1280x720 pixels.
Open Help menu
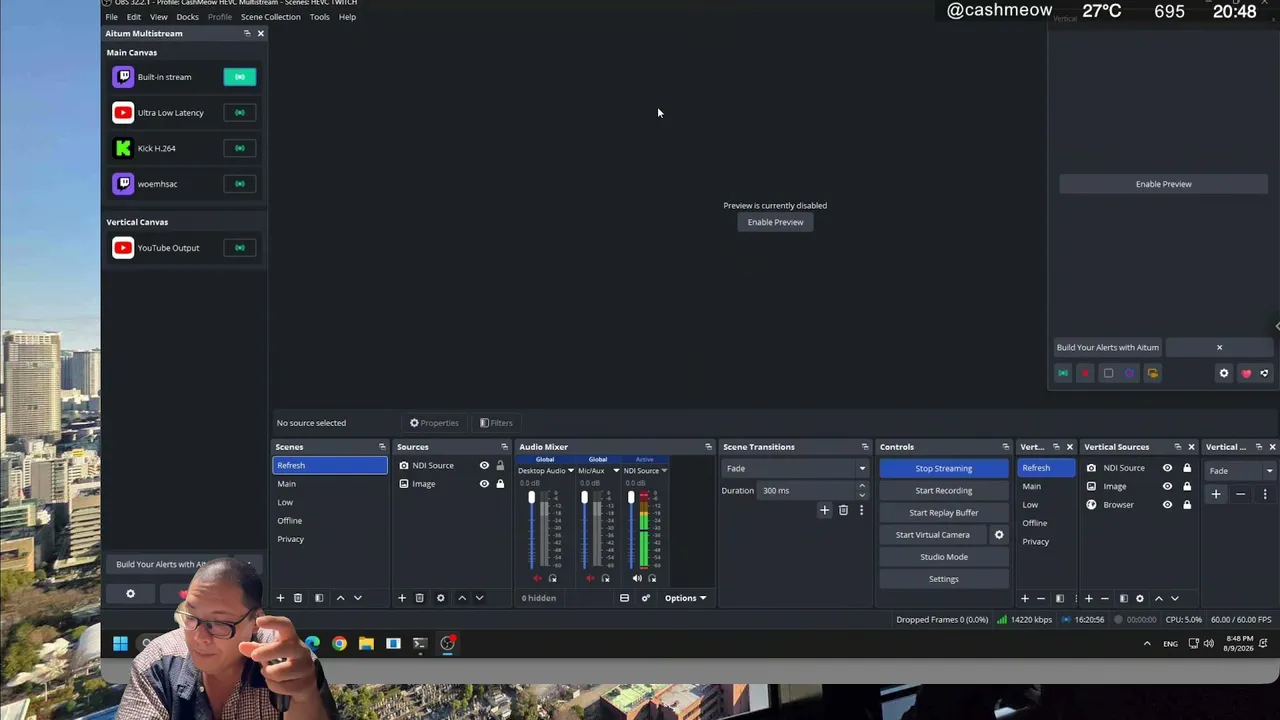click(x=347, y=17)
